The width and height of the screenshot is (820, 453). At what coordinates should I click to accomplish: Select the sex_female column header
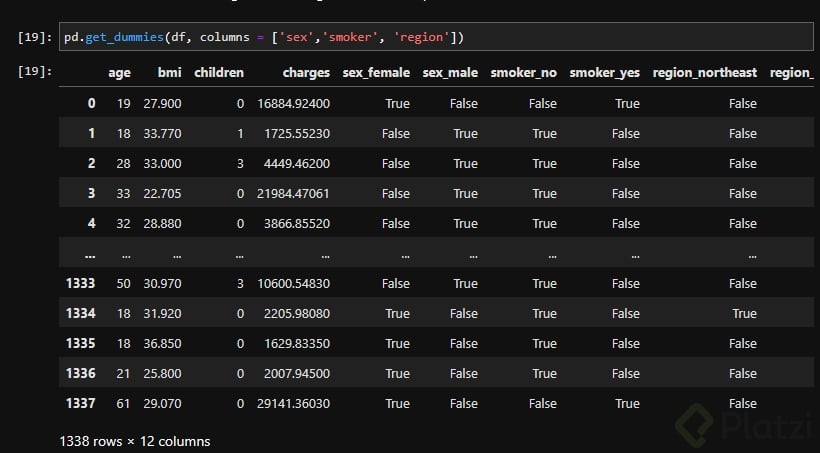tap(376, 73)
